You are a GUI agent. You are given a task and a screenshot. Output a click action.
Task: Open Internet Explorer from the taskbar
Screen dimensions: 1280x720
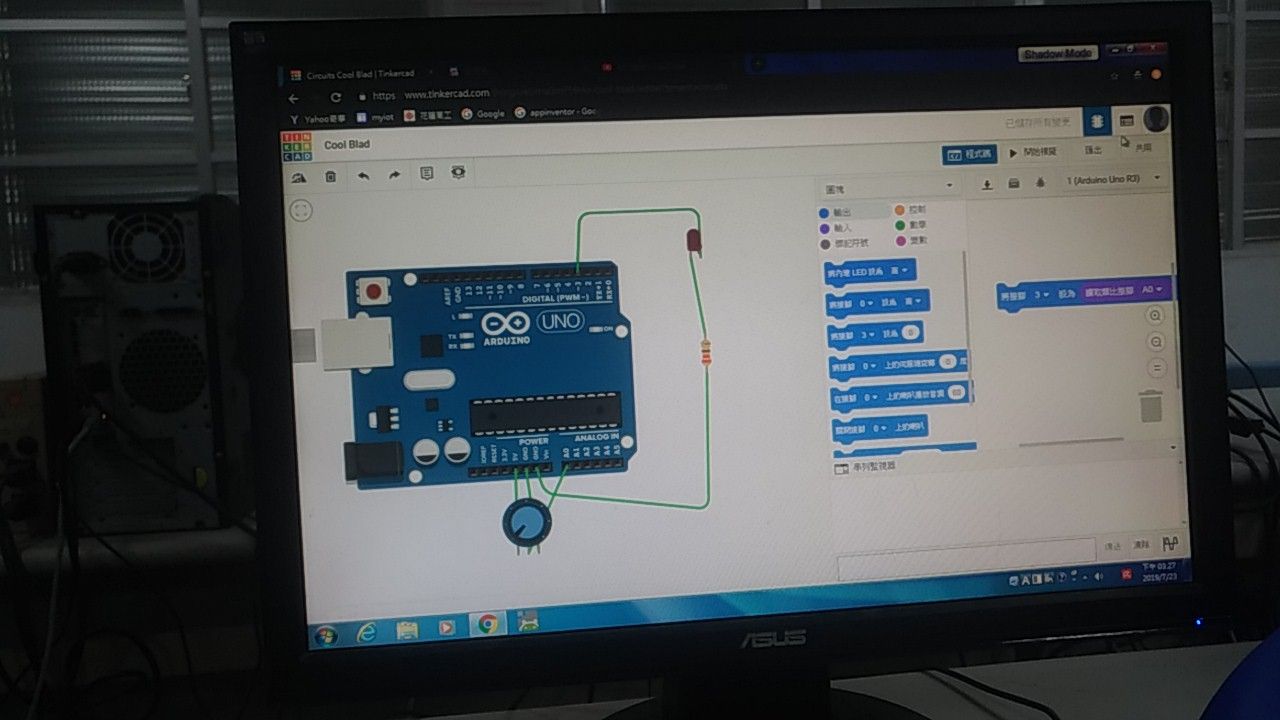coord(366,632)
